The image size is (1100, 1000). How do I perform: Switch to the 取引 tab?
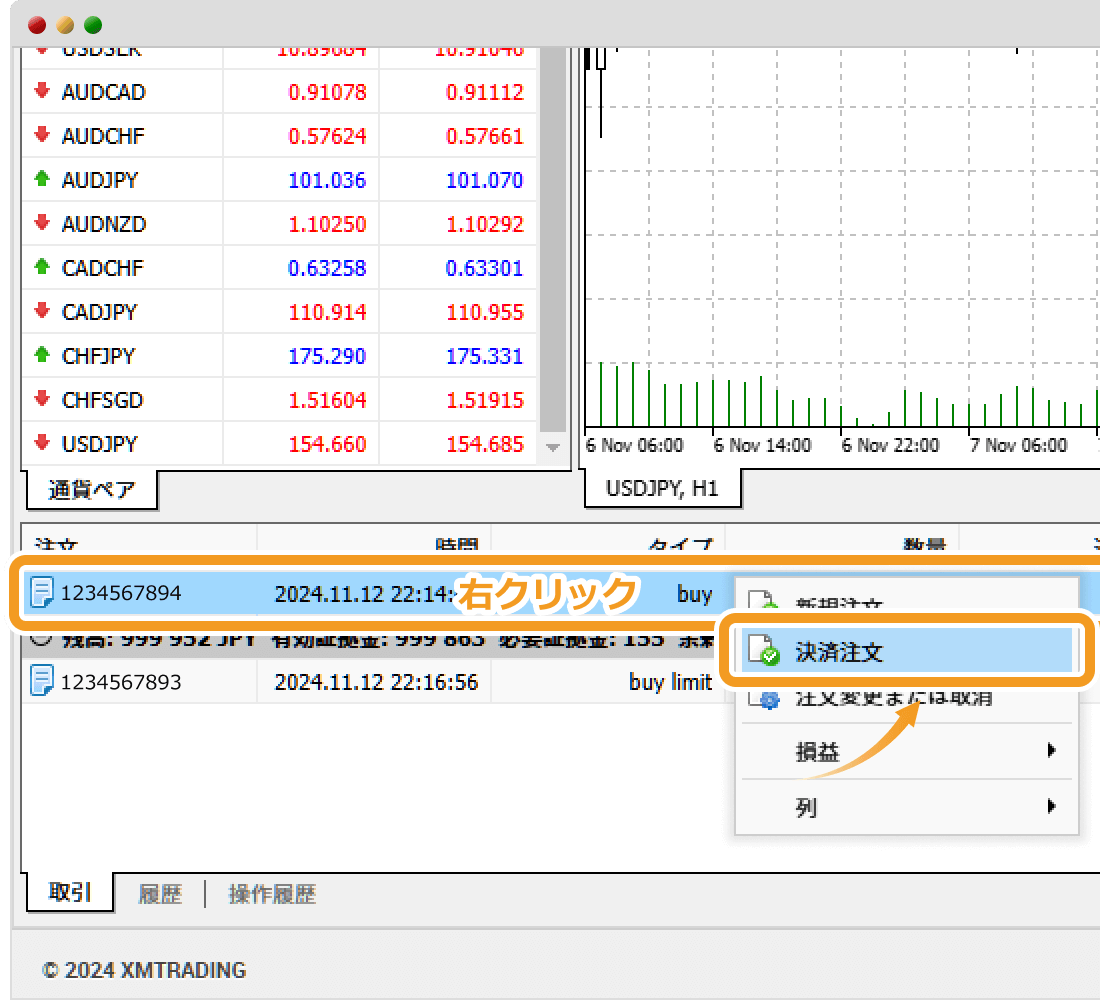(69, 892)
